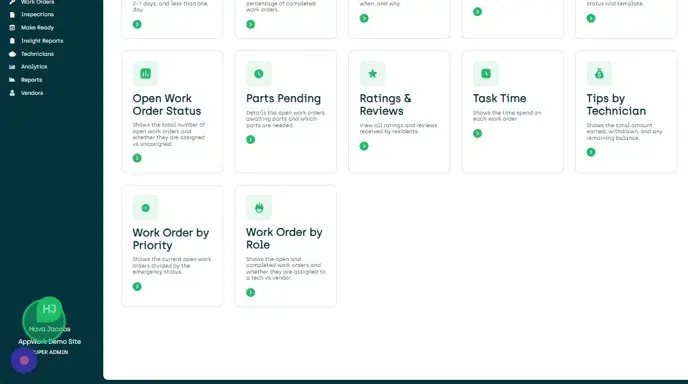The height and width of the screenshot is (384, 688).
Task: Open the Task Time report arrow
Action: coord(477,133)
